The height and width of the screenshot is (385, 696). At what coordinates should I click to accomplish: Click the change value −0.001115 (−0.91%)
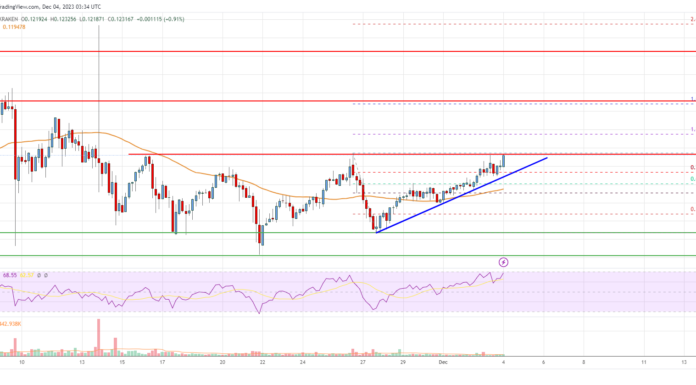click(x=160, y=19)
